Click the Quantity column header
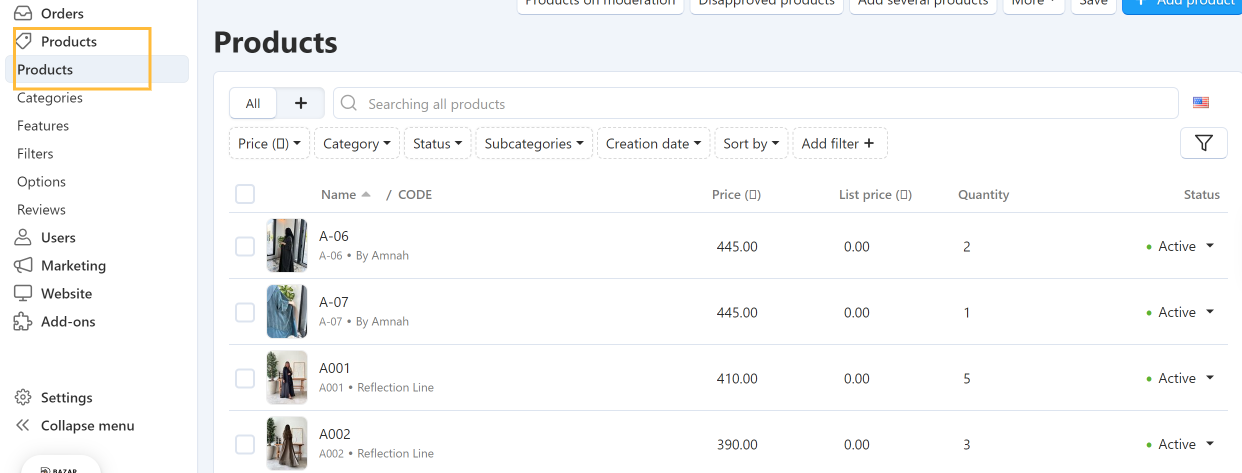The height and width of the screenshot is (473, 1242). (983, 194)
